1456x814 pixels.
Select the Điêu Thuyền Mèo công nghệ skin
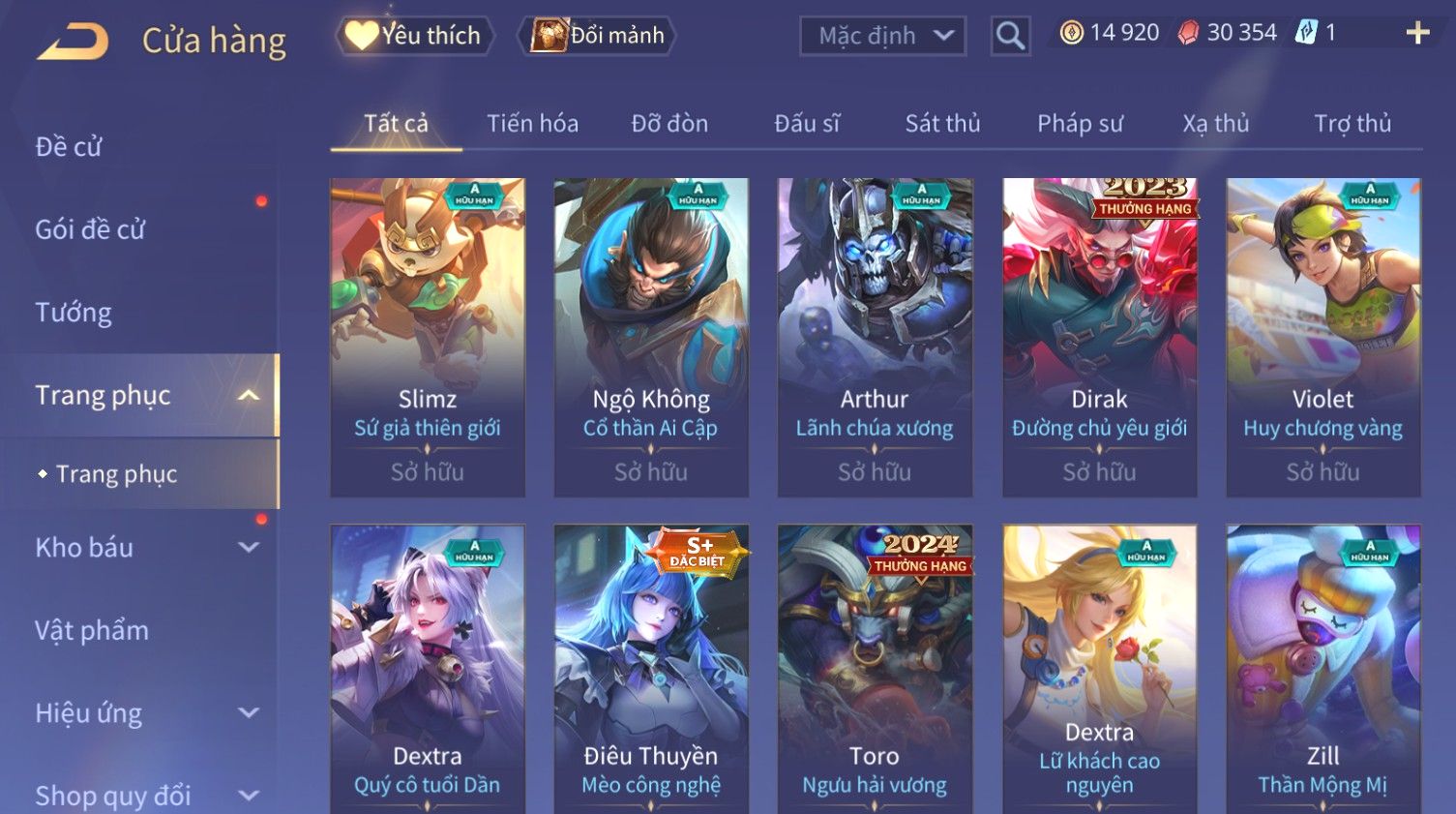[x=651, y=669]
